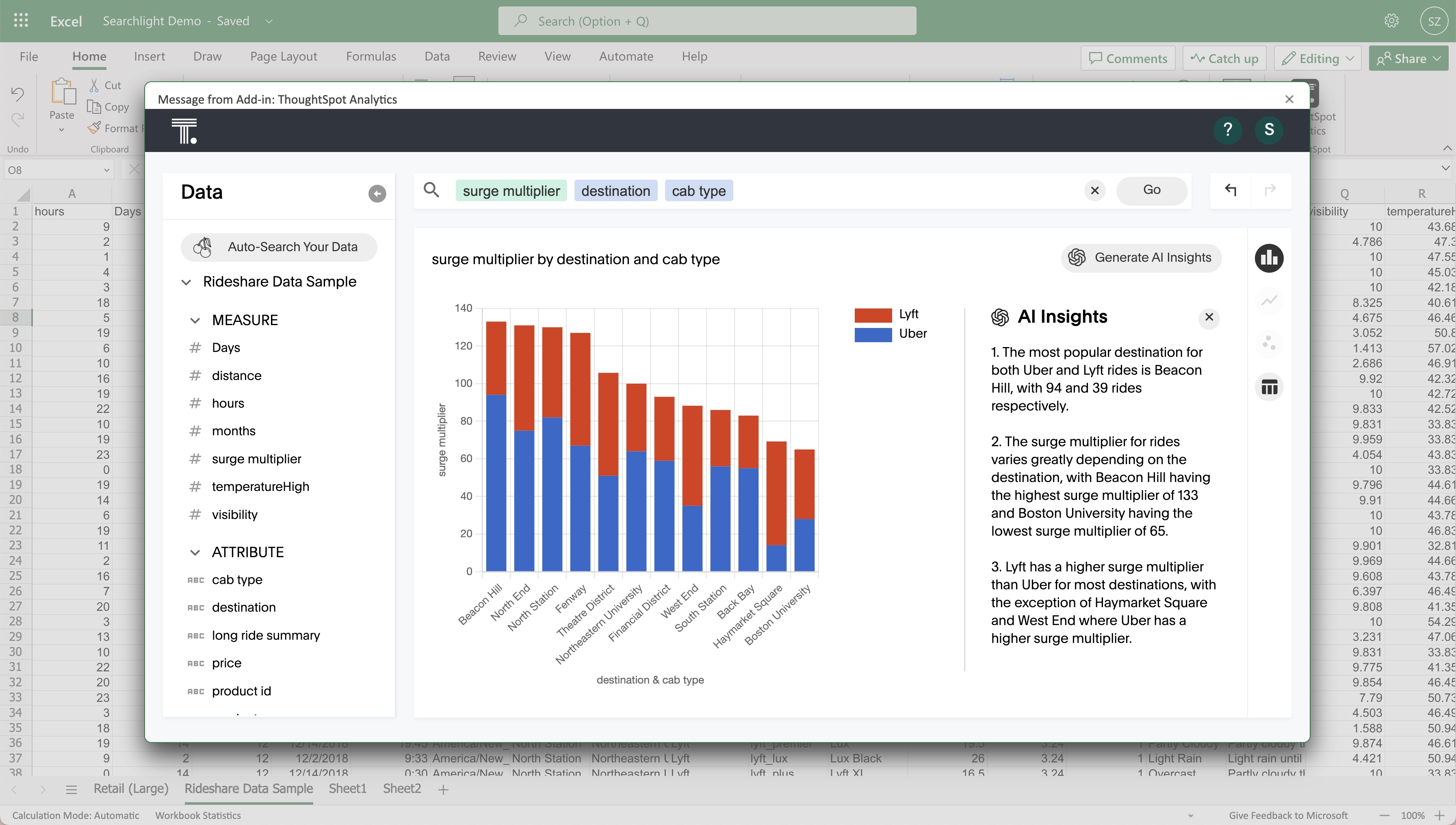Open the ThoughtSpot help question mark

point(1227,130)
